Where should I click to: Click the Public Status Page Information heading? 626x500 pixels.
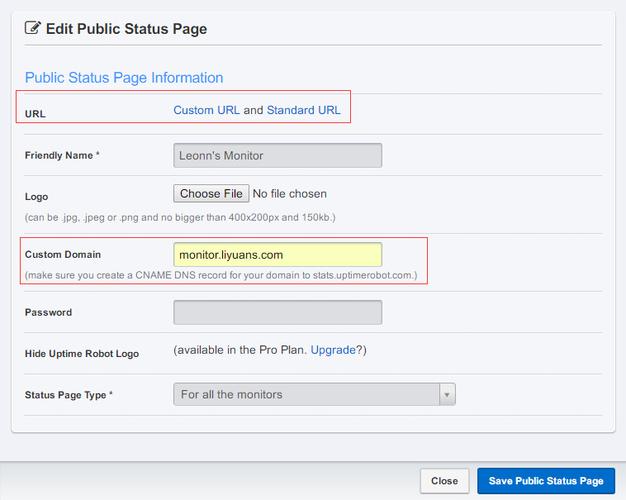[124, 77]
